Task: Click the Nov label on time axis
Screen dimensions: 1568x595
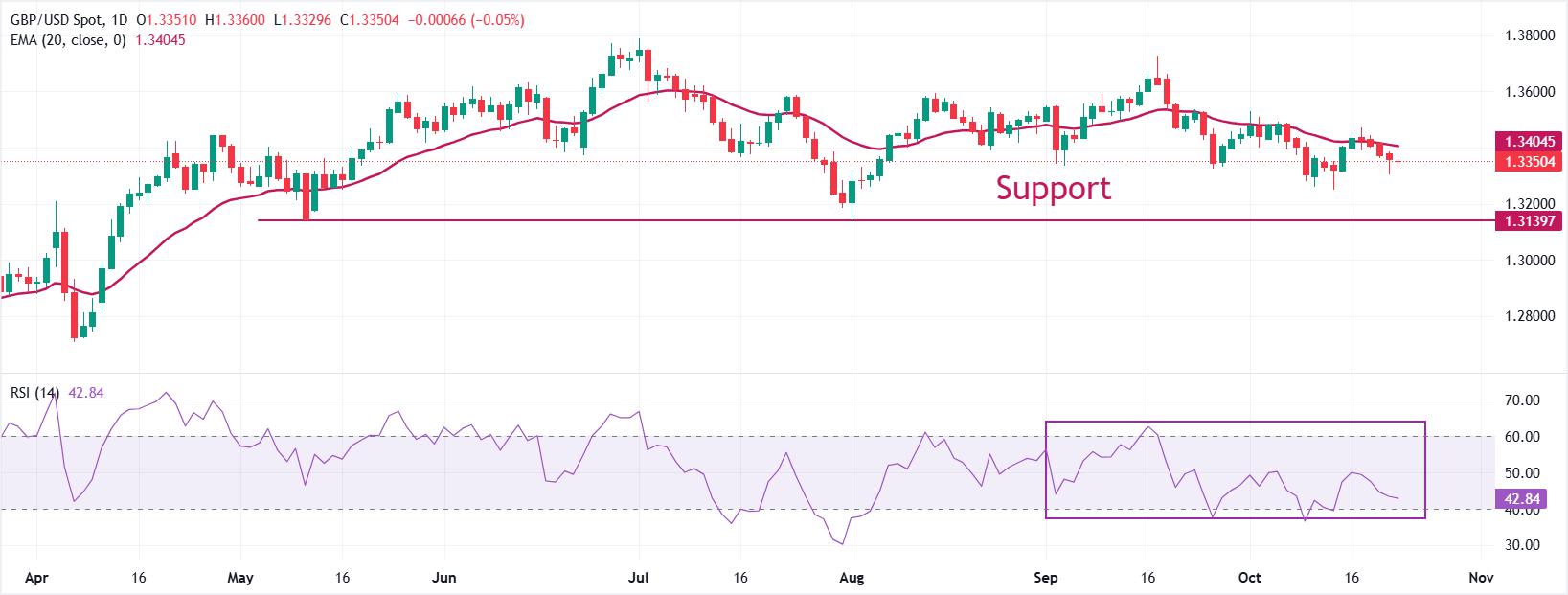Action: pyautogui.click(x=1481, y=579)
